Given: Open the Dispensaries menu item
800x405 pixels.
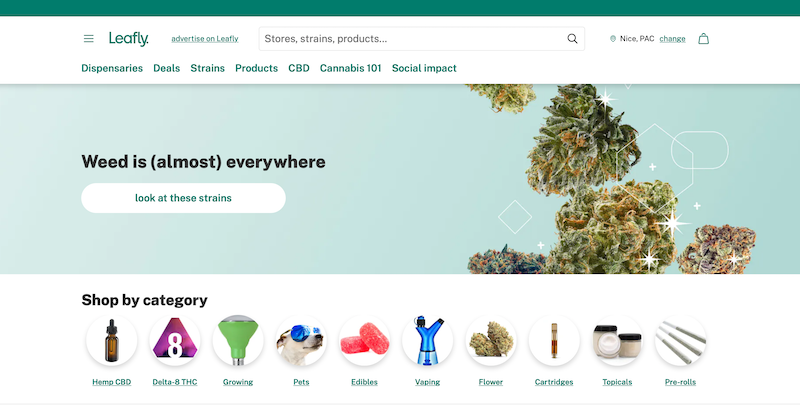Looking at the screenshot, I should [112, 68].
